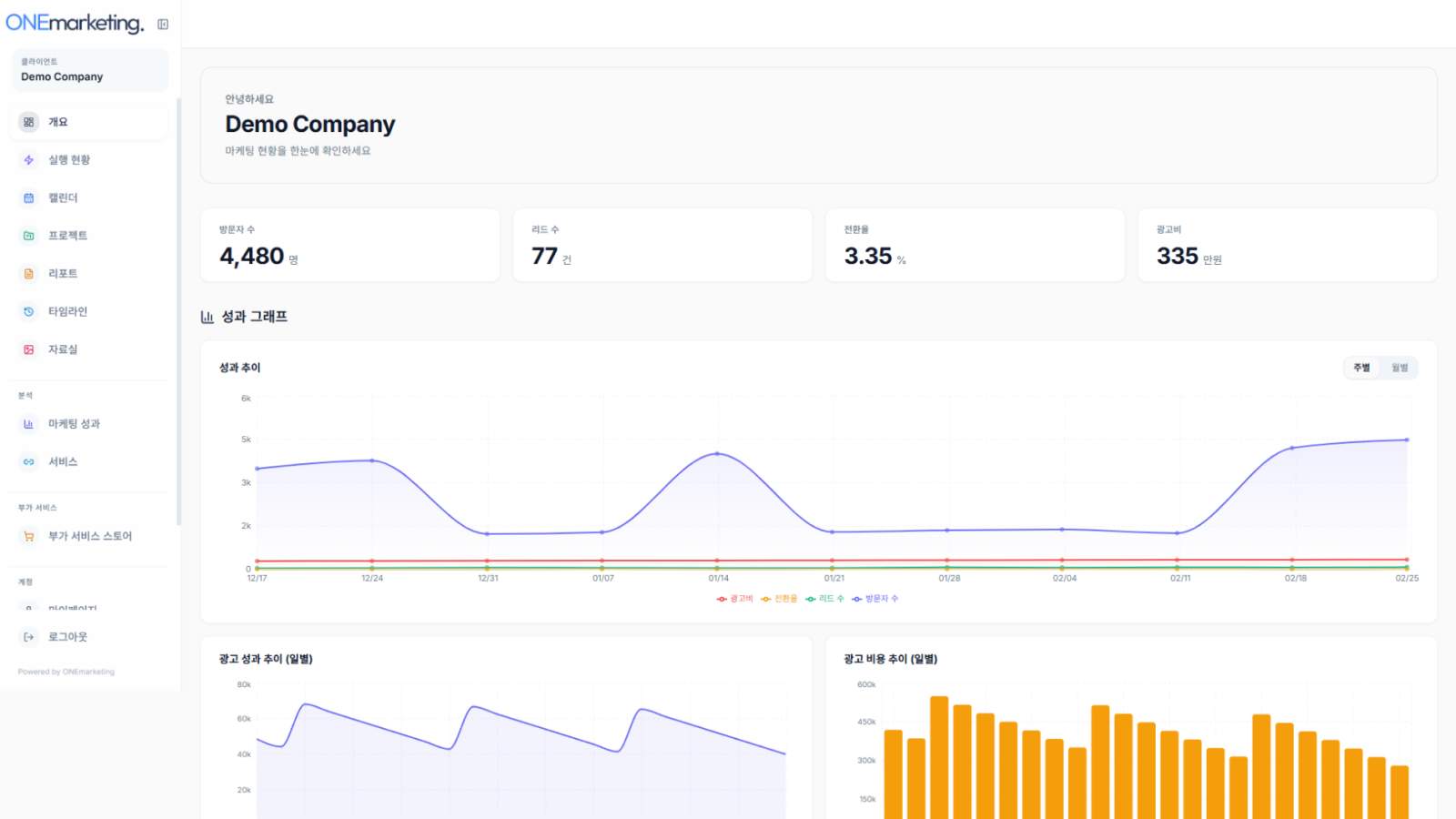1456x819 pixels.
Task: Click the 캘린더 calendar icon
Action: pyautogui.click(x=29, y=197)
